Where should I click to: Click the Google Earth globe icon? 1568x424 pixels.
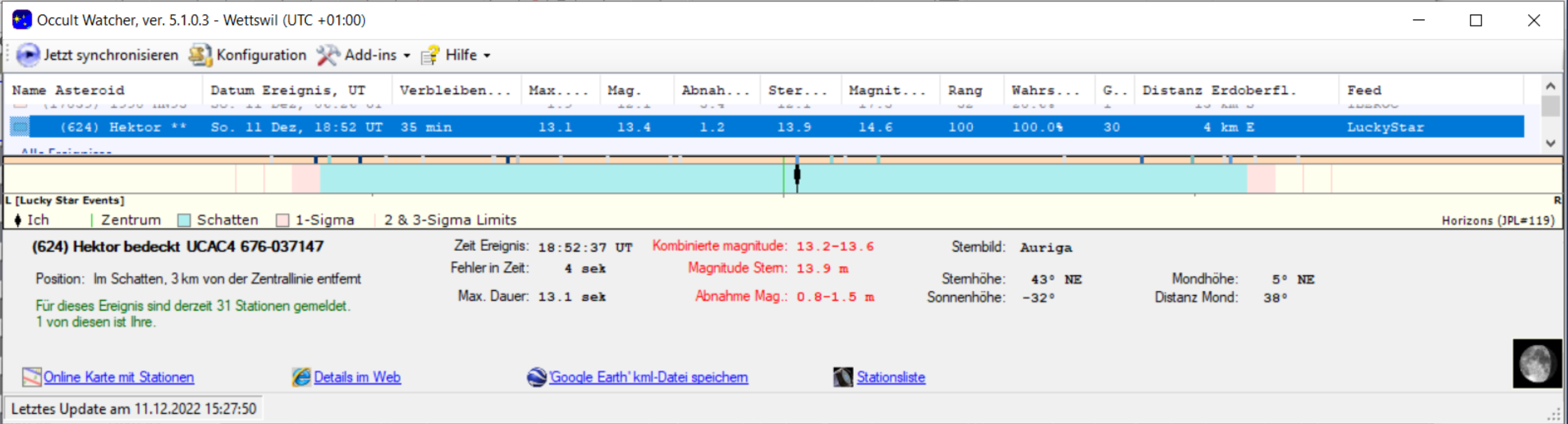[536, 377]
